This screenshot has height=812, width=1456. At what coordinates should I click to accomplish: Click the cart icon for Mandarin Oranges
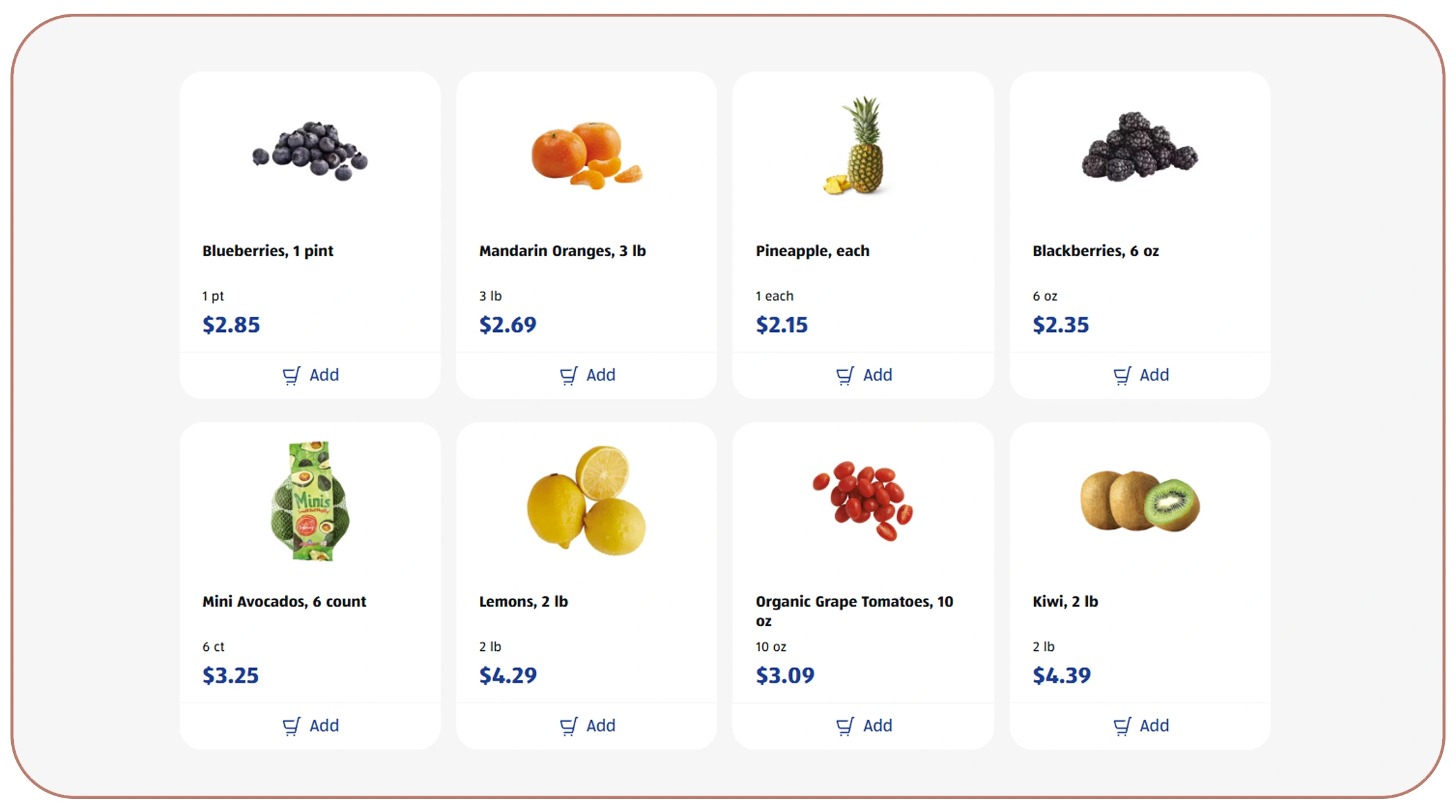click(569, 375)
